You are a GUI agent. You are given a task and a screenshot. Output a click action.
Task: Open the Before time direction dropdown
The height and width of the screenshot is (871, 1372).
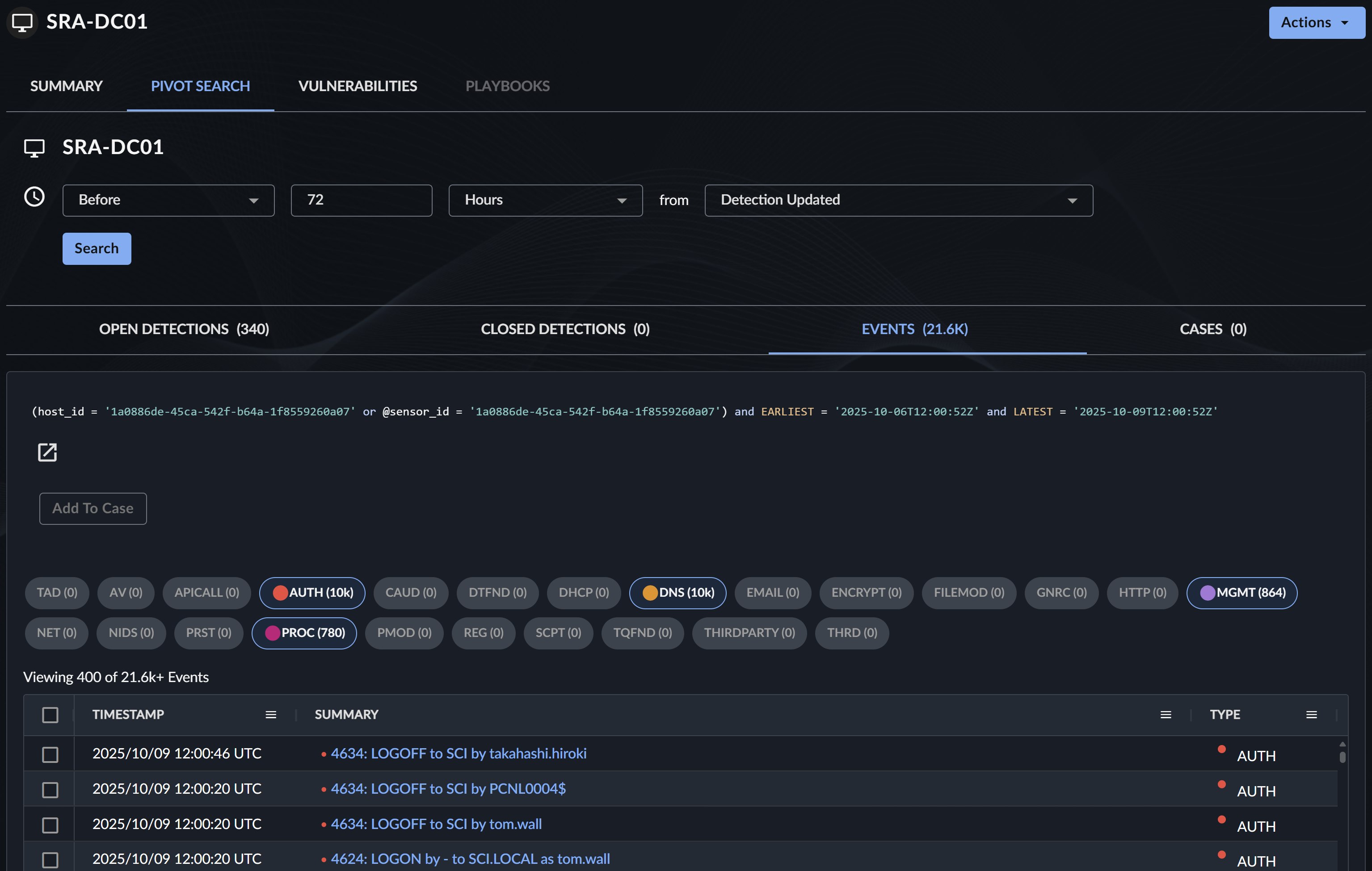click(x=168, y=200)
